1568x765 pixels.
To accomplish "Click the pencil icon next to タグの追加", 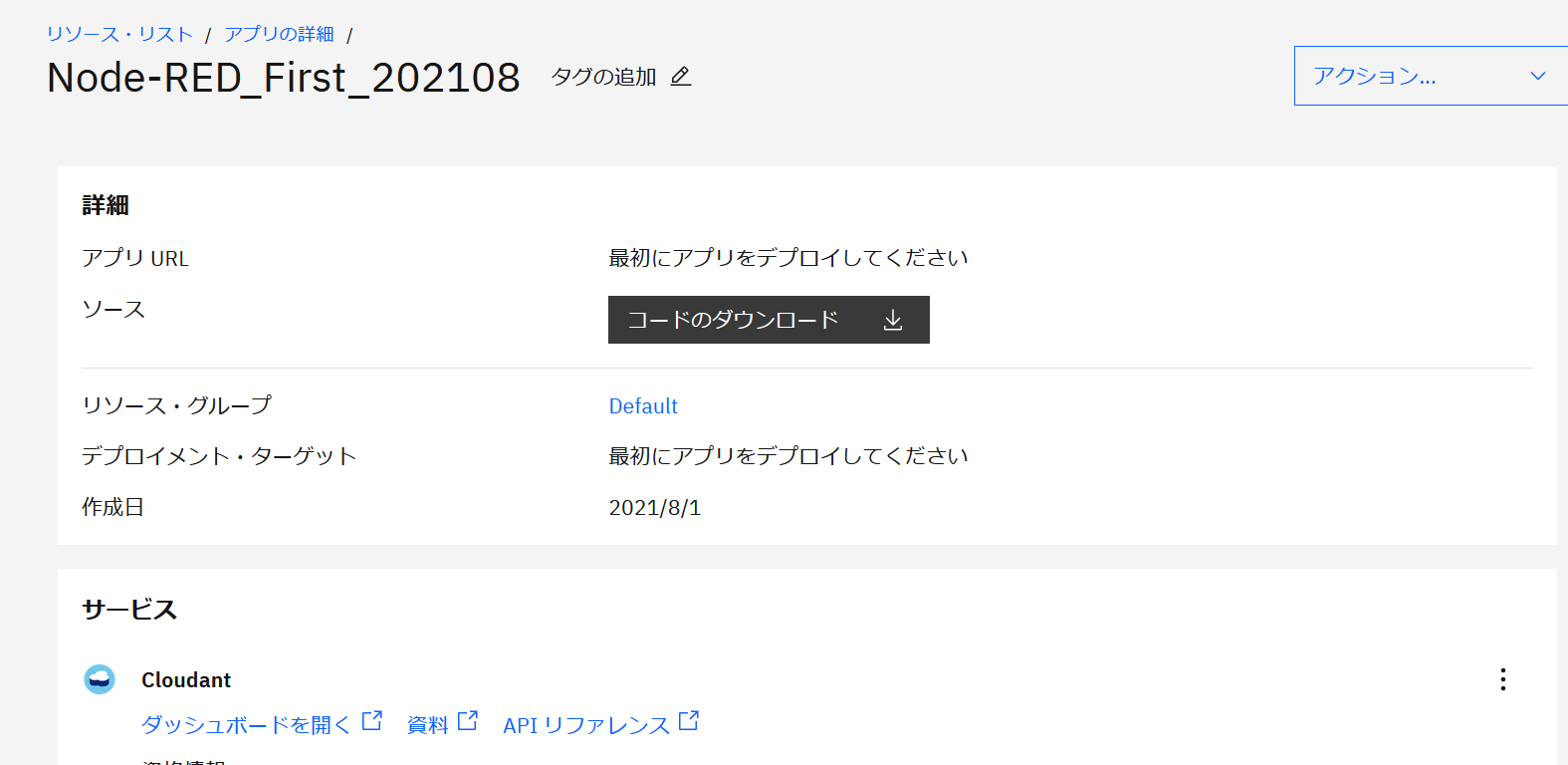I will 681,76.
